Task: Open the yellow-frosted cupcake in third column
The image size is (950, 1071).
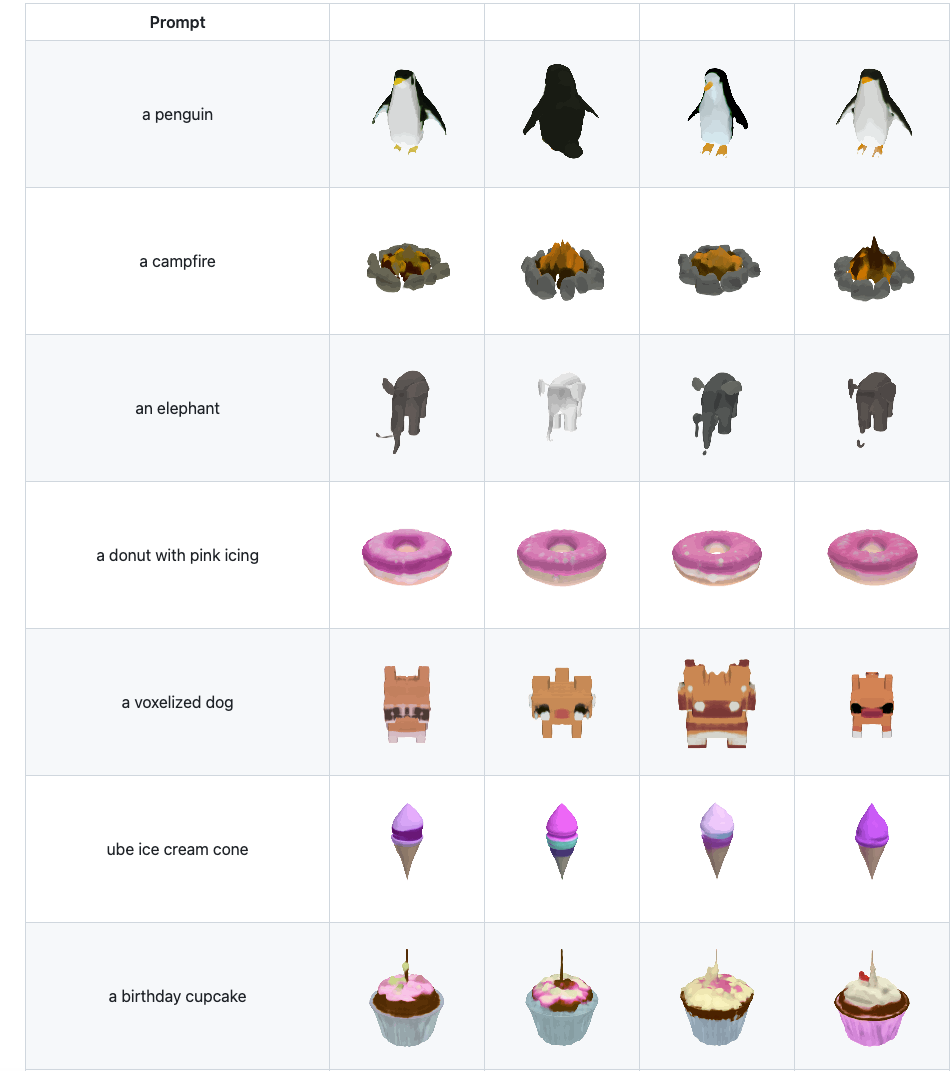Action: pos(716,999)
